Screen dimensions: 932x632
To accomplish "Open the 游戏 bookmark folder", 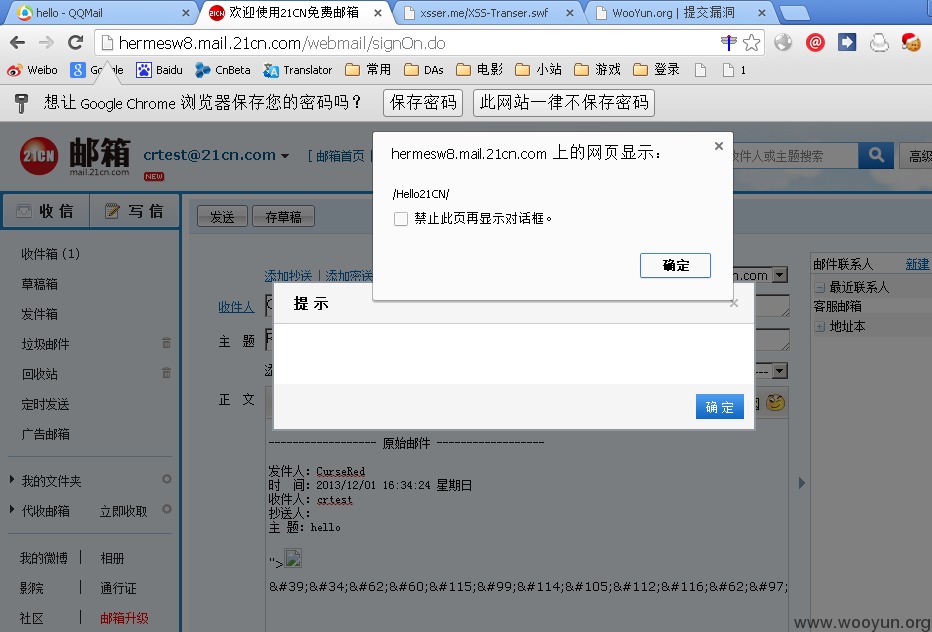I will (x=597, y=70).
